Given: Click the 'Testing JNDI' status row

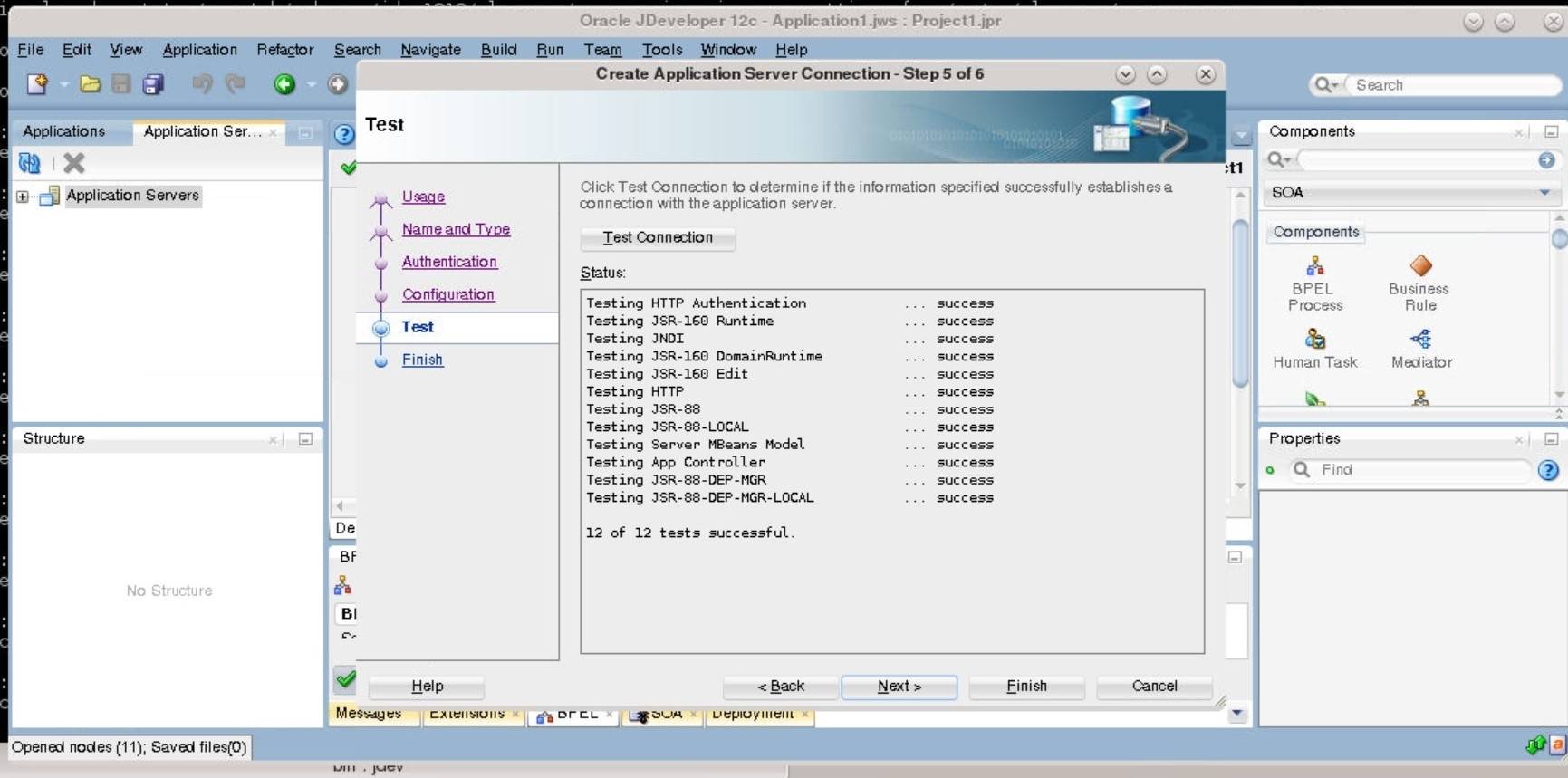Looking at the screenshot, I should coord(789,339).
